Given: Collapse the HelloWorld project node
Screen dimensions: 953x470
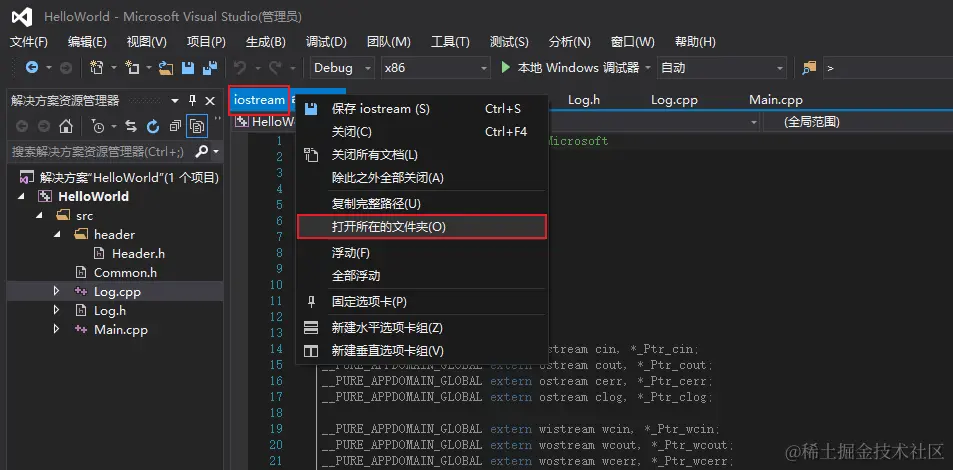Looking at the screenshot, I should click(x=22, y=196).
